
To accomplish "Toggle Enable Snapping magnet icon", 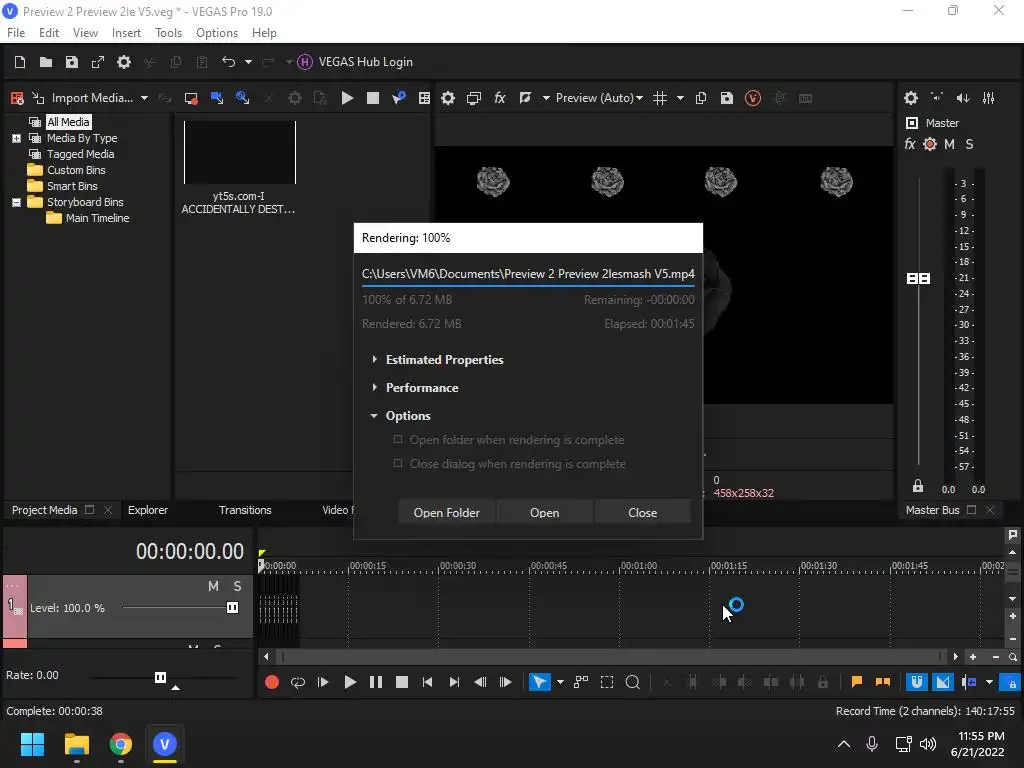I will (x=917, y=682).
